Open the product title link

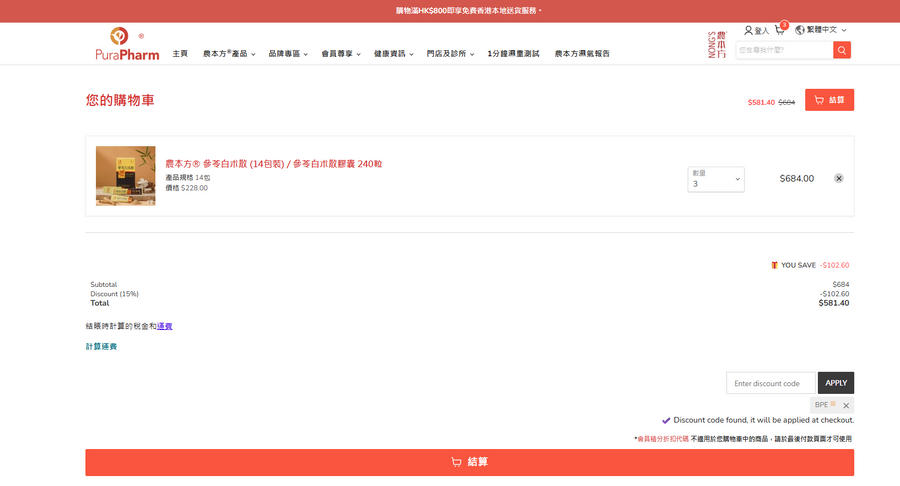click(274, 164)
